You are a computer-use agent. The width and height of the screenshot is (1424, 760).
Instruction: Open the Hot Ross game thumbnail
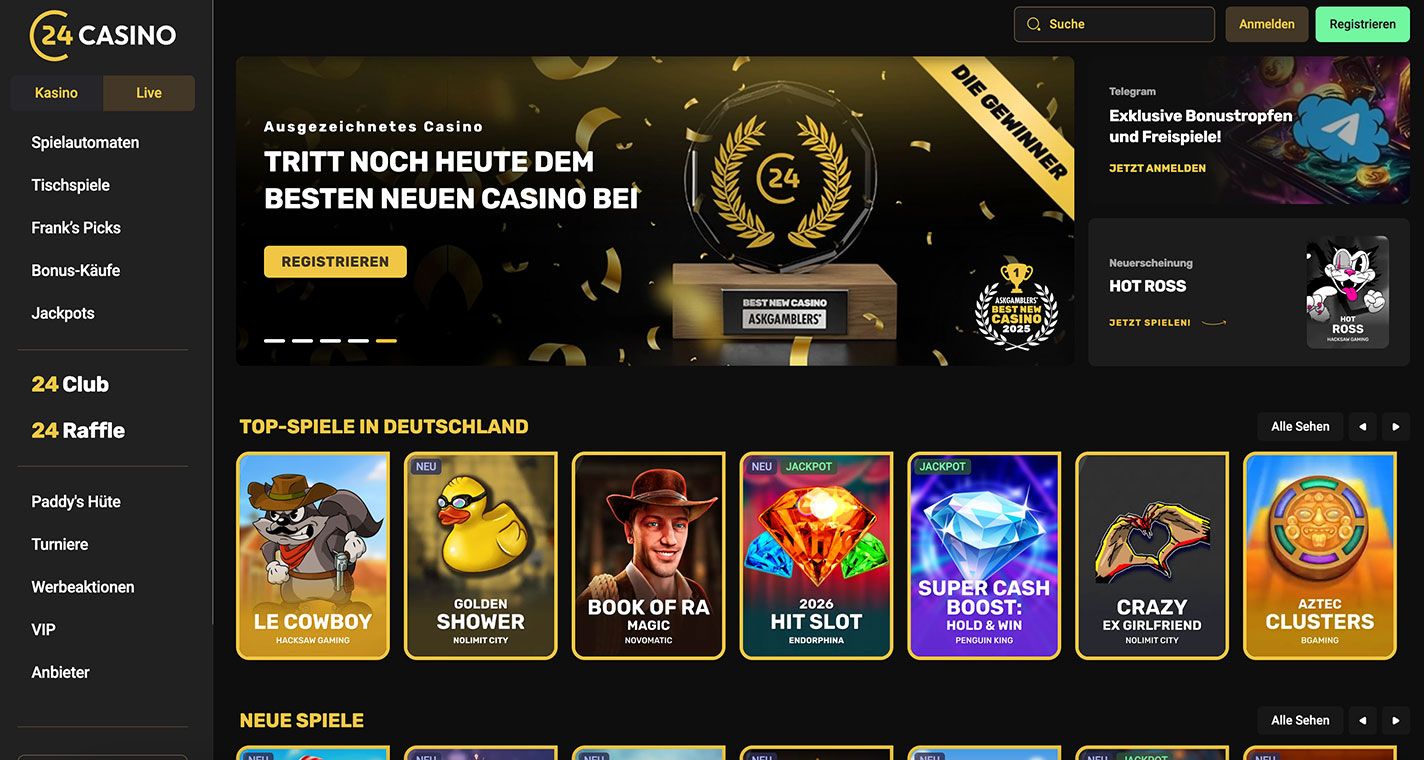tap(1347, 292)
